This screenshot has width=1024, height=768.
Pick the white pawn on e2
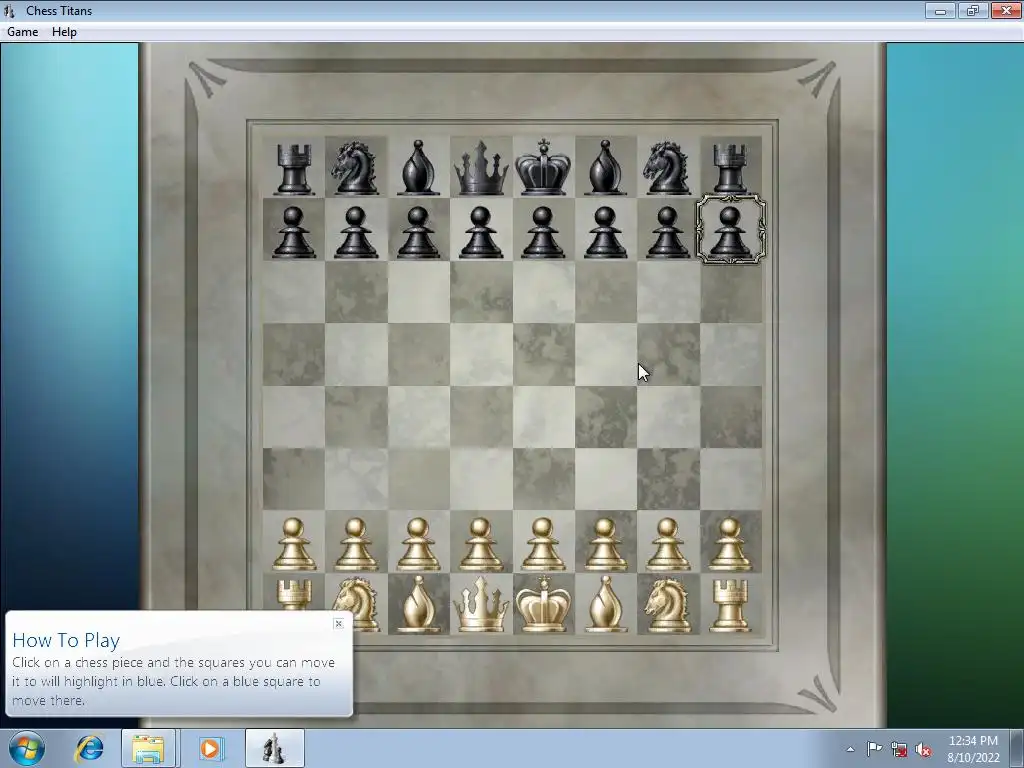point(543,544)
